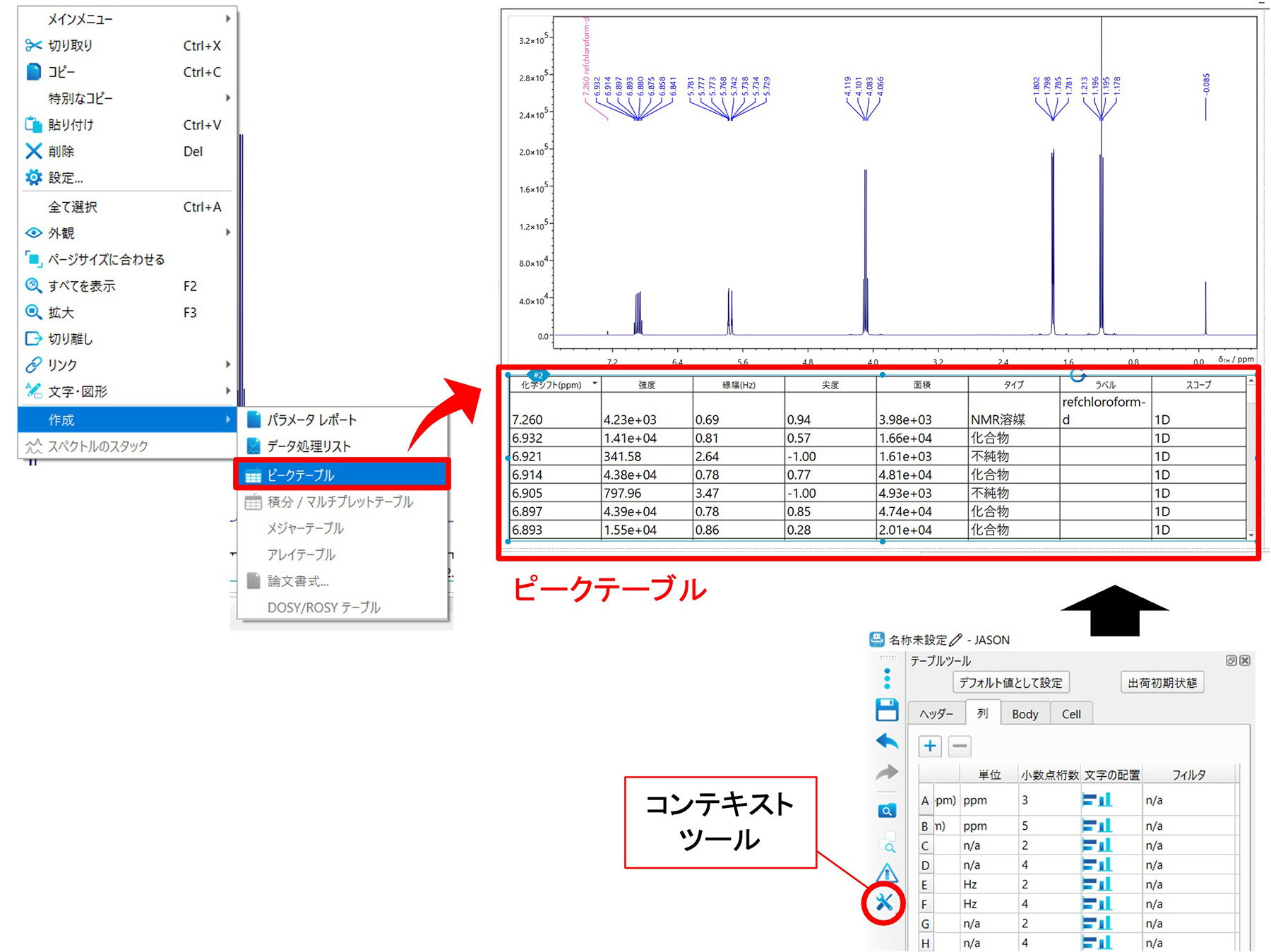
Task: Click the redo arrow icon
Action: pos(886,773)
